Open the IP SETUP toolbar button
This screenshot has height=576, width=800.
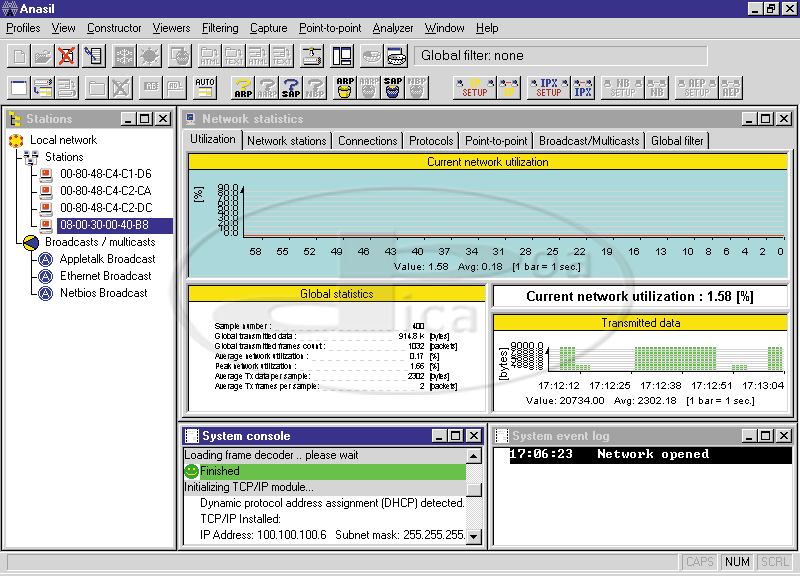tap(475, 88)
